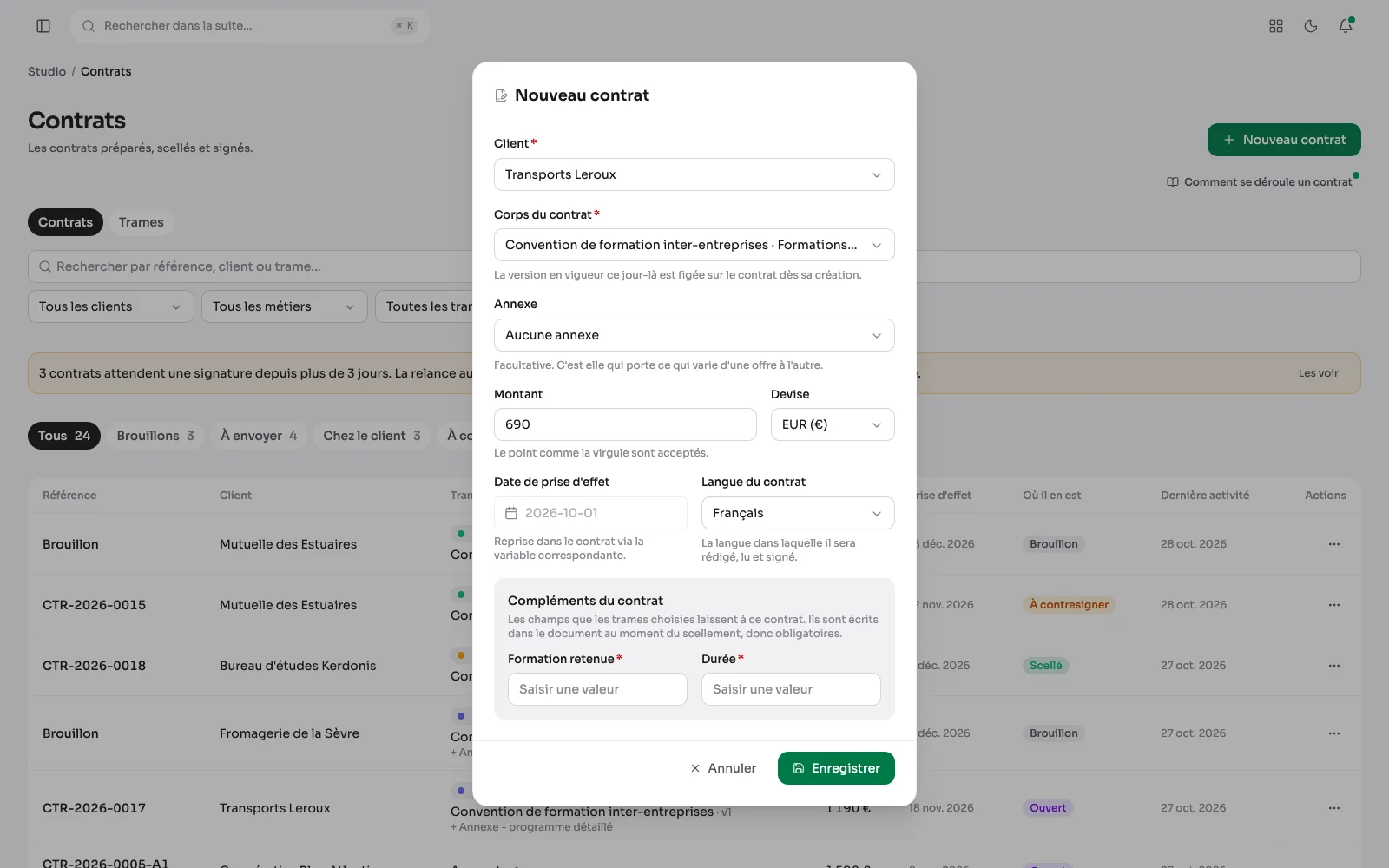Open row actions for CTR-2026-0017
This screenshot has height=868, width=1389.
point(1333,808)
